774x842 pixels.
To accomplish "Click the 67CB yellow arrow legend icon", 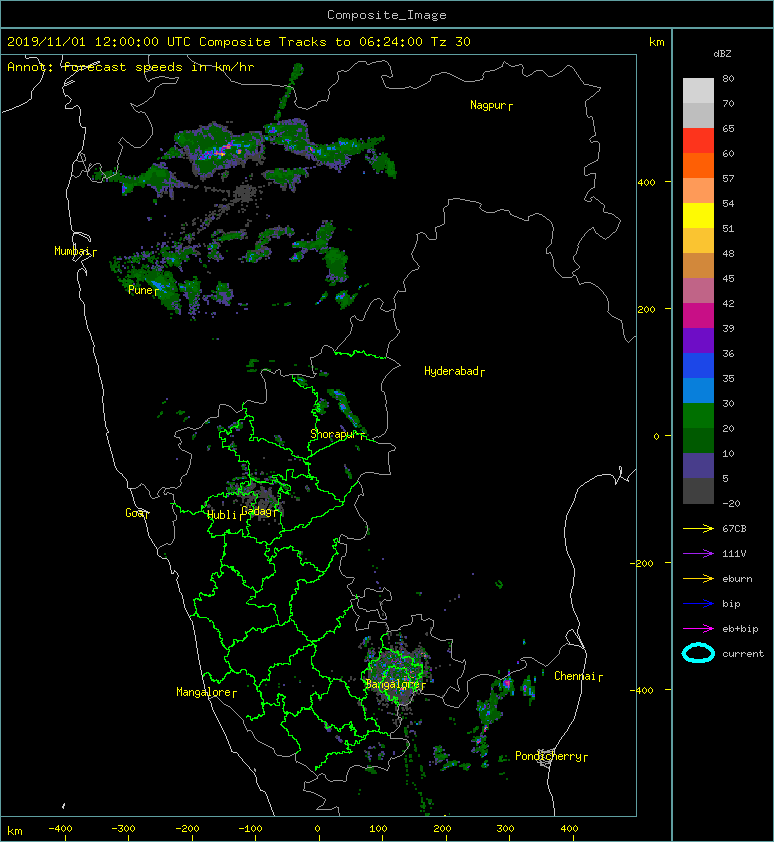I will (x=698, y=529).
